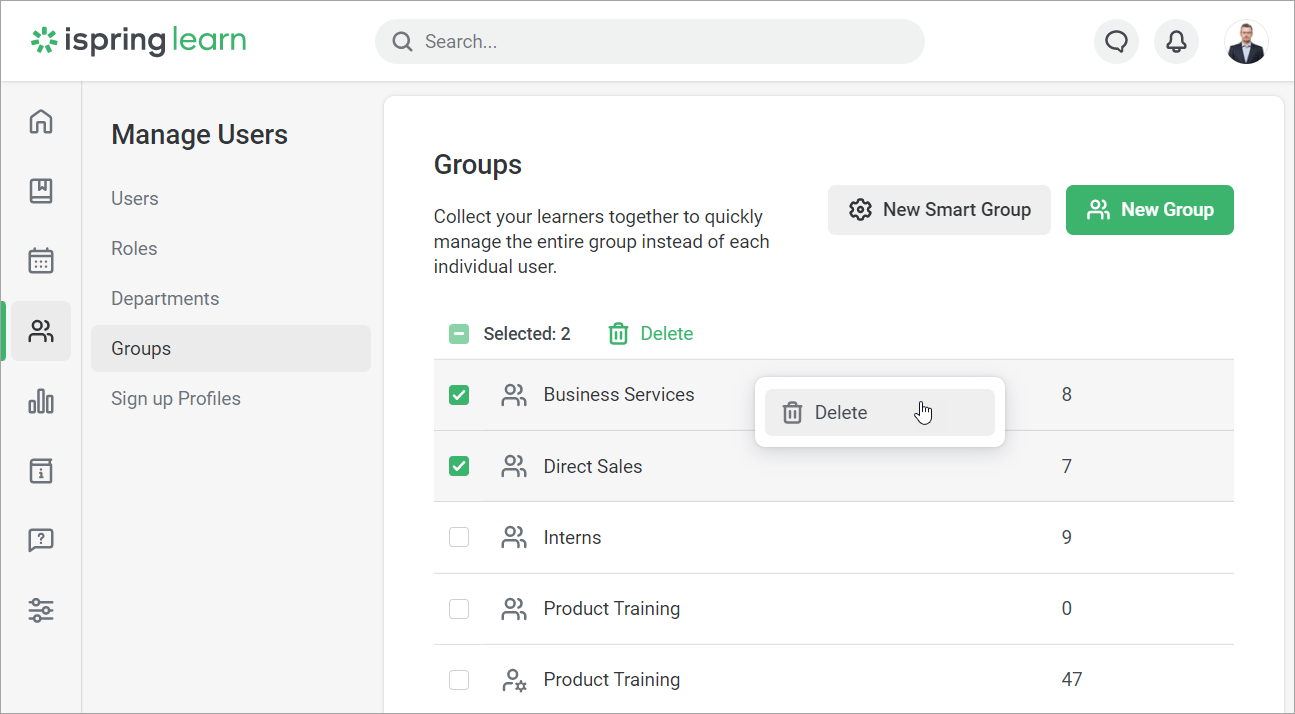Open the Reports bar chart icon
Viewport: 1295px width, 714px height.
coord(41,401)
